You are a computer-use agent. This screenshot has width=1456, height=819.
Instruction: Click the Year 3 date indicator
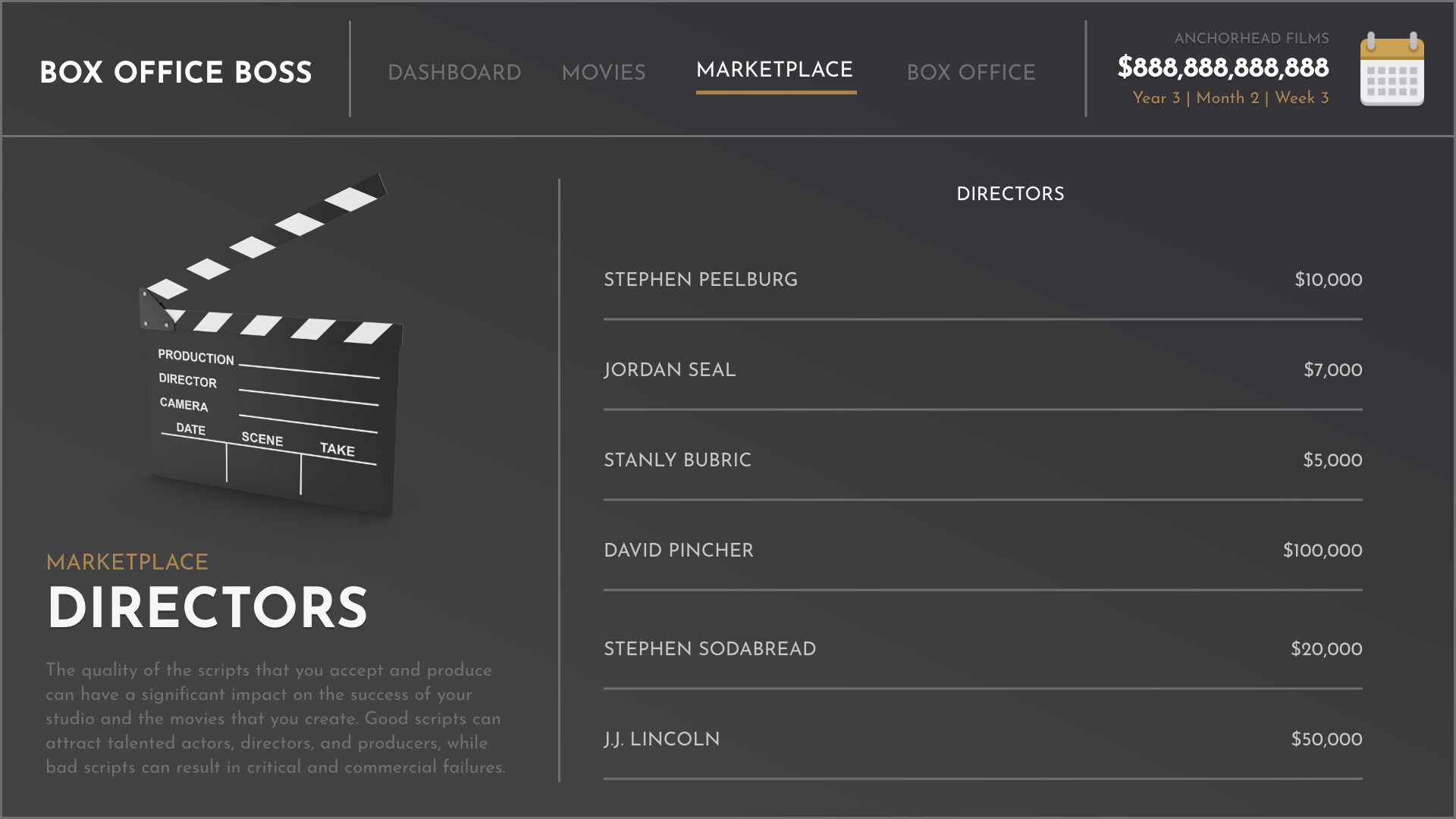pos(1230,98)
